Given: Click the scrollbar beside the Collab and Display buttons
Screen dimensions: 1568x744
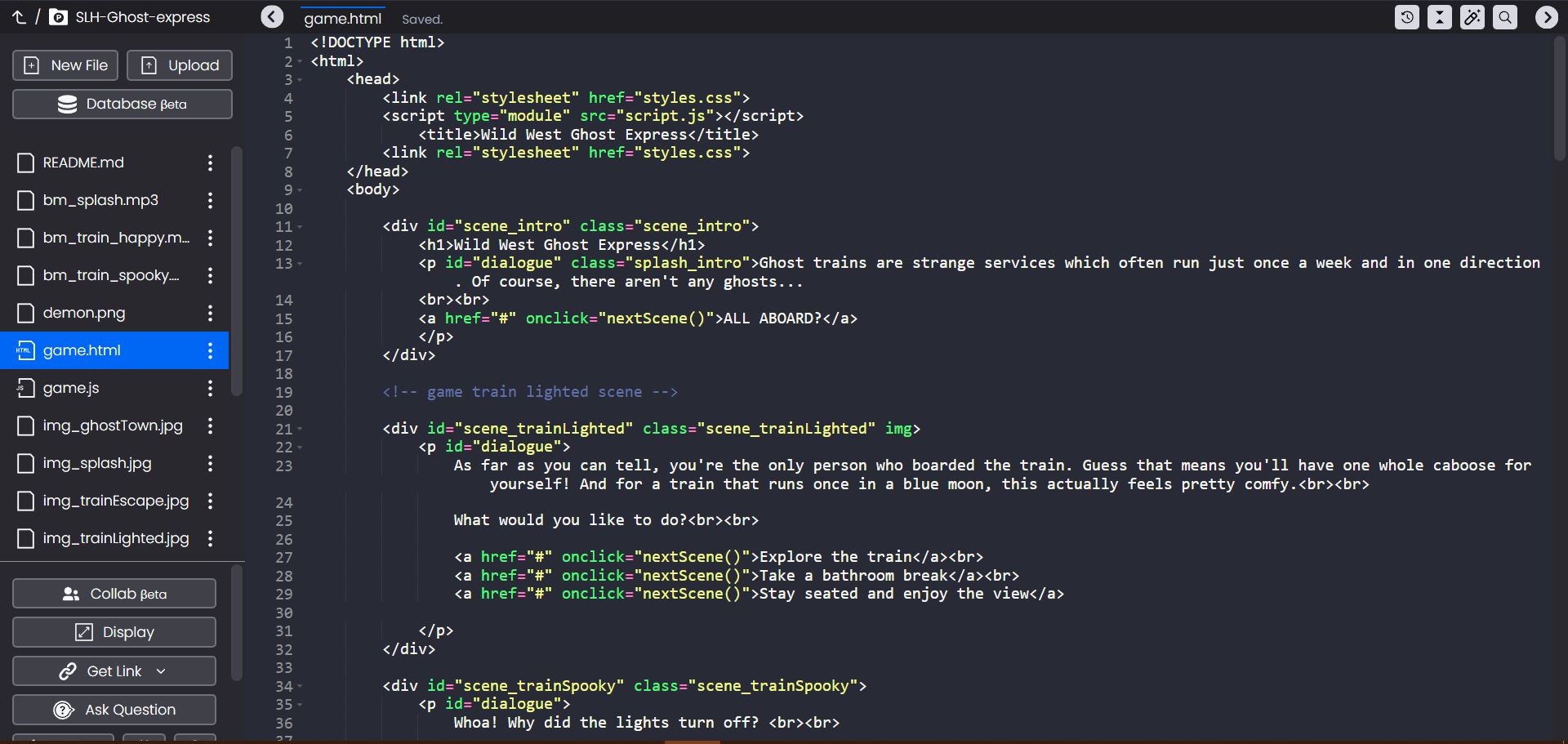Looking at the screenshot, I should click(x=237, y=623).
